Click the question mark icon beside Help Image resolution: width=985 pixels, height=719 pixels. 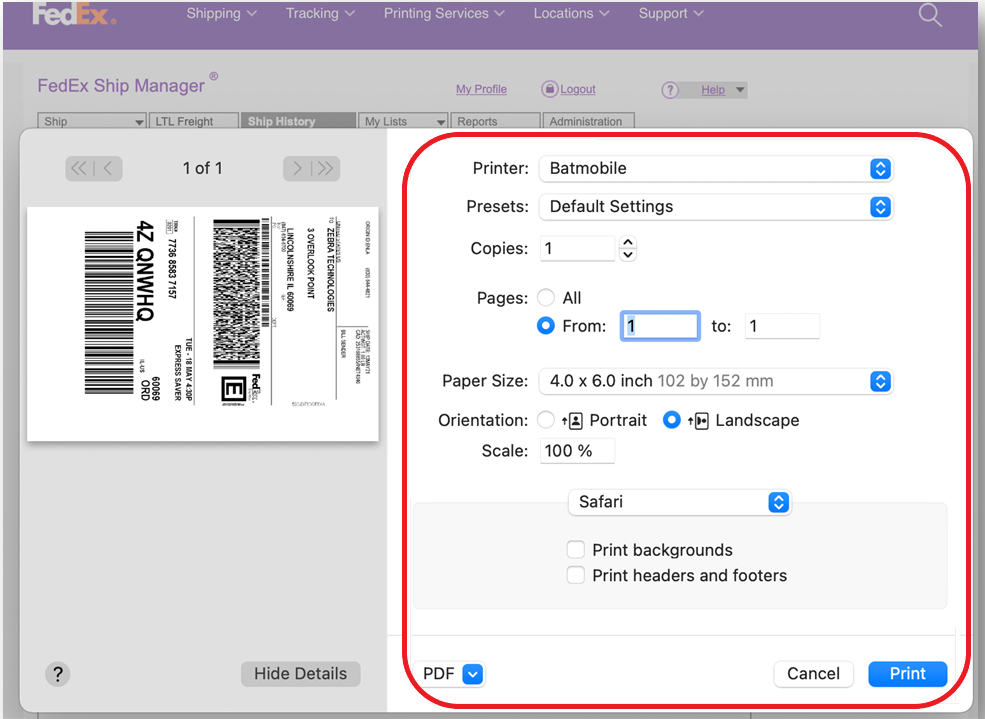(670, 90)
